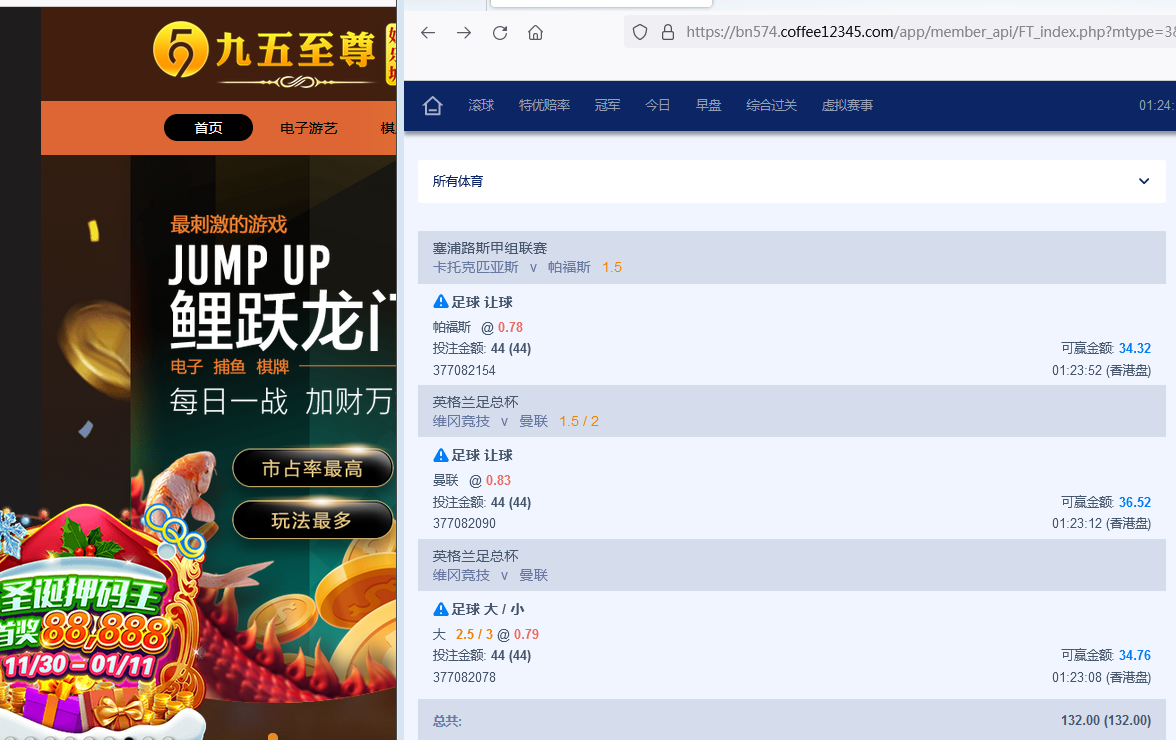Screen dimensions: 1176x740
Task: Click the shield tracking protection icon
Action: 641,32
